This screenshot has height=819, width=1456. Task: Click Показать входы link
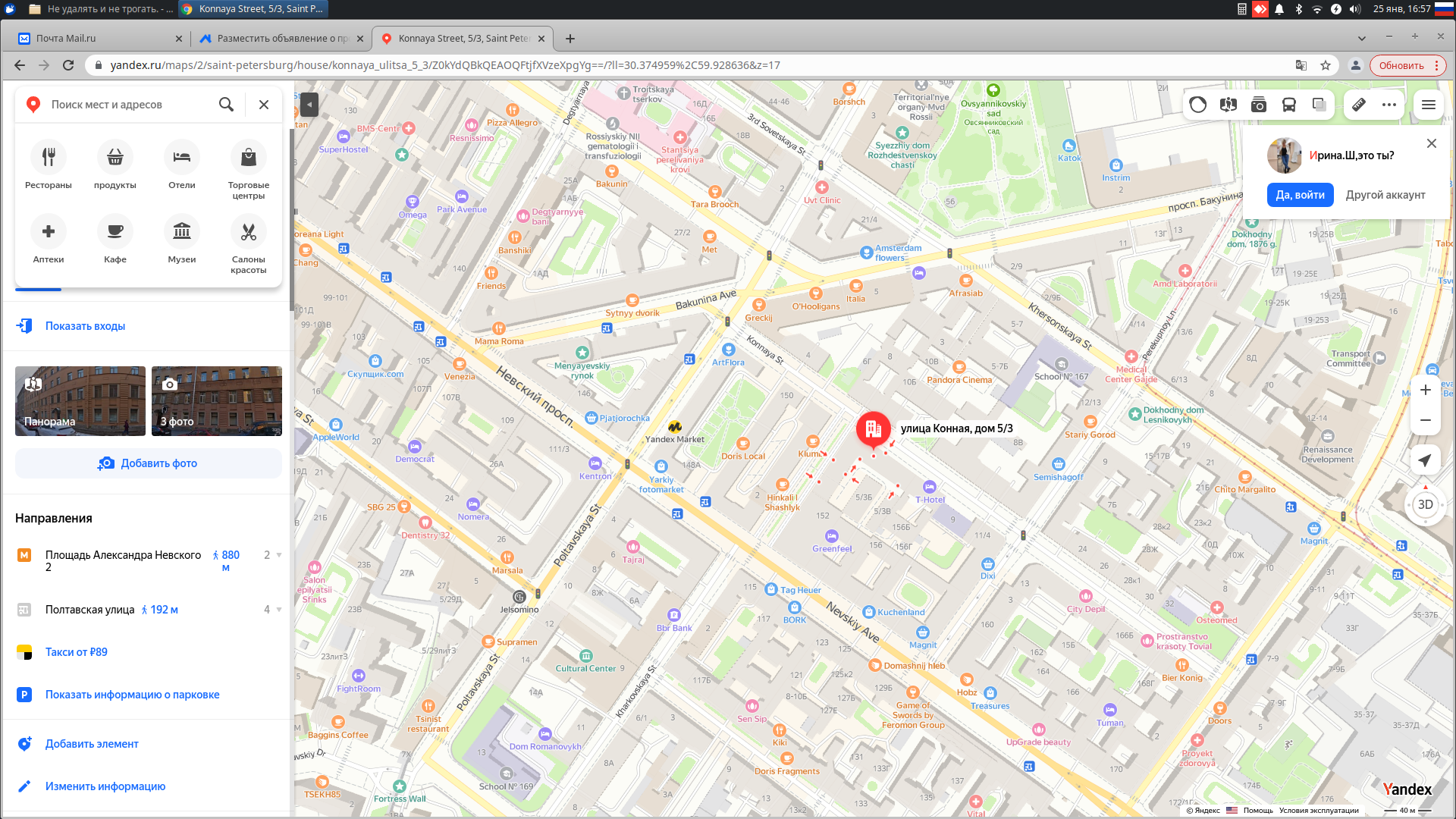tap(85, 326)
